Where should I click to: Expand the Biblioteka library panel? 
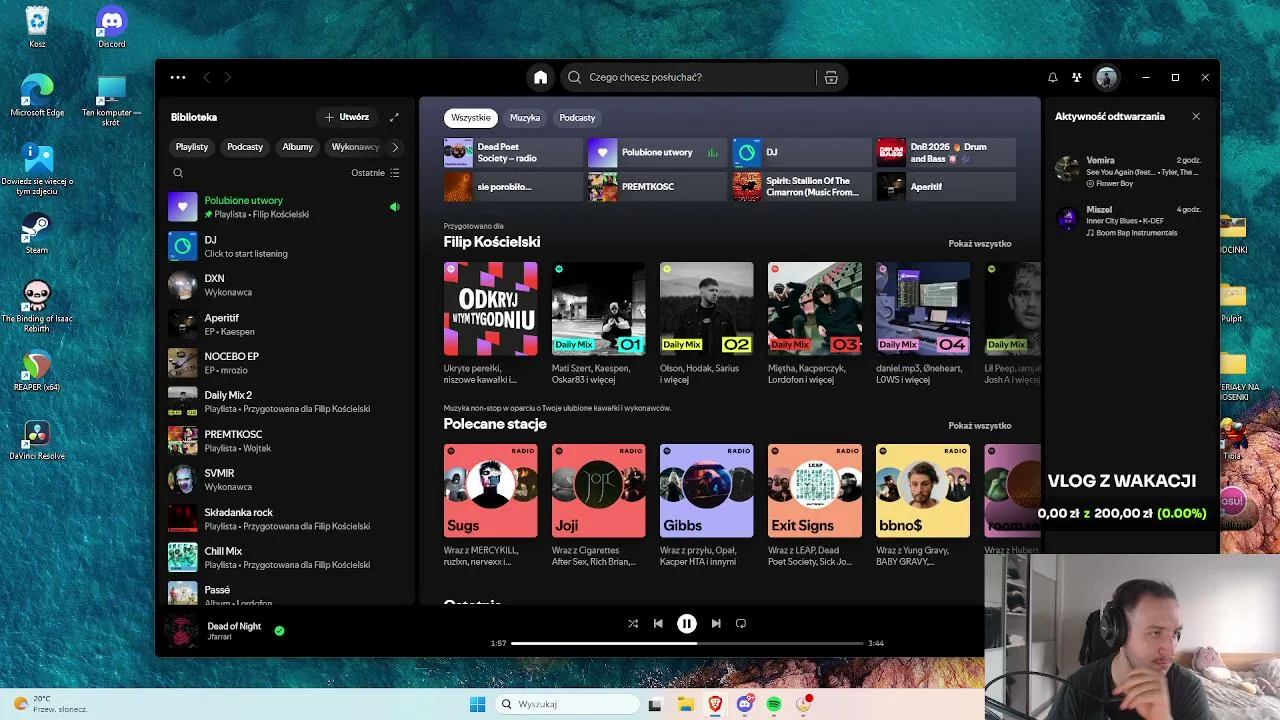pyautogui.click(x=394, y=117)
